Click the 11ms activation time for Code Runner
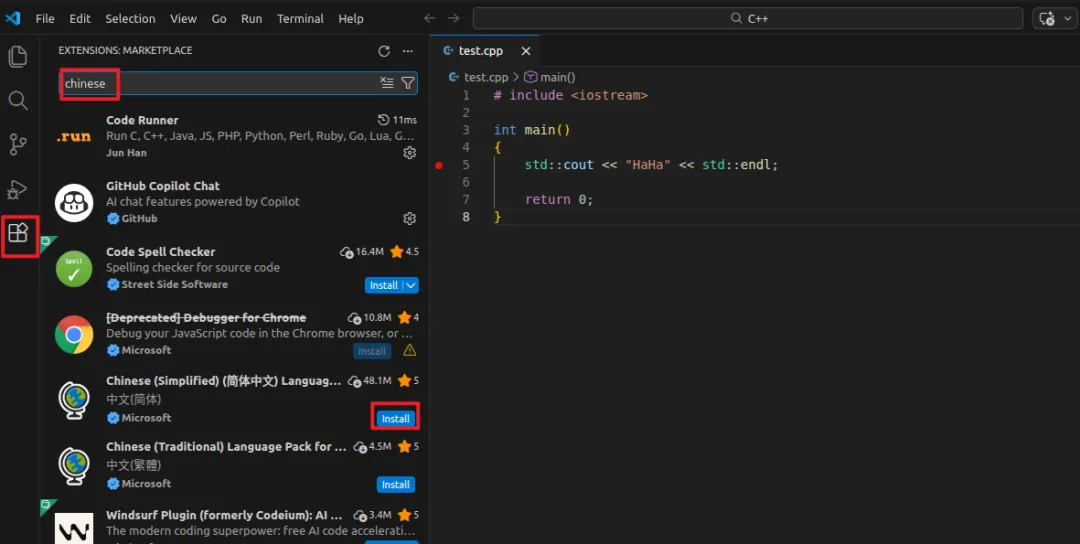 tap(397, 120)
